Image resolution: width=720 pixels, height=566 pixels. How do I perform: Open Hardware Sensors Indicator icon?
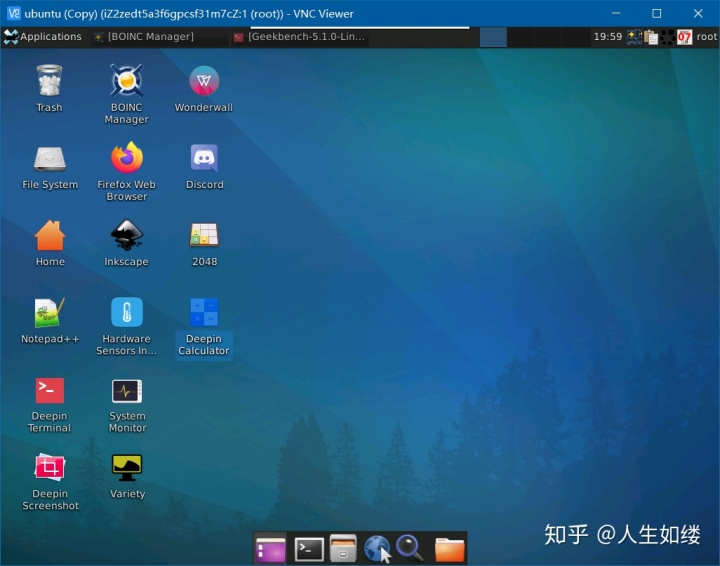[x=127, y=312]
